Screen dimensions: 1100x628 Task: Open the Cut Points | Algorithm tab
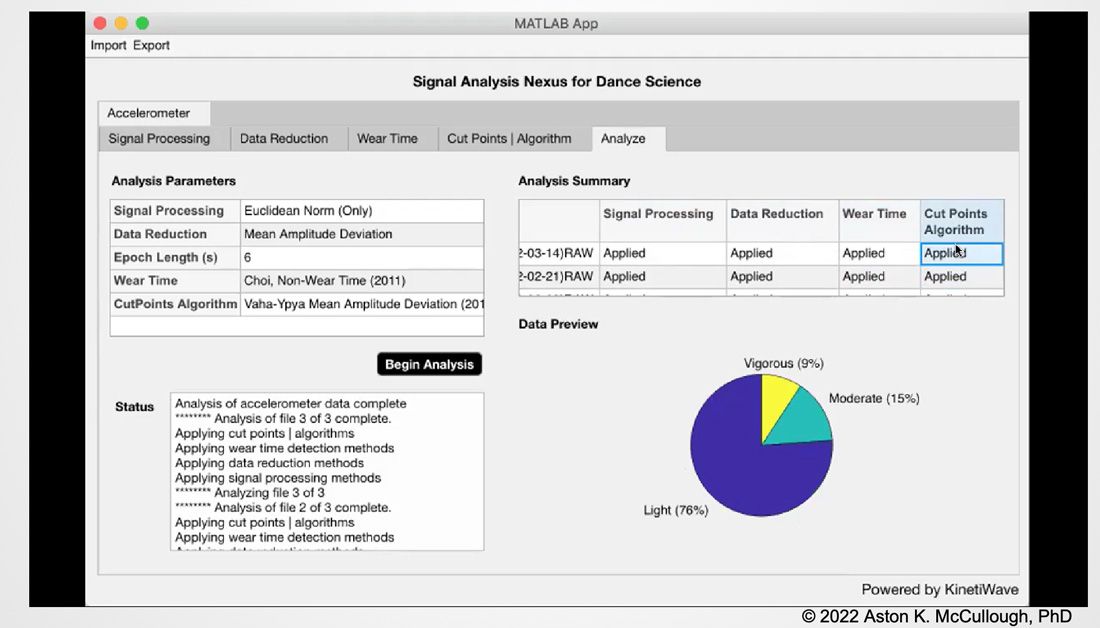pos(514,138)
